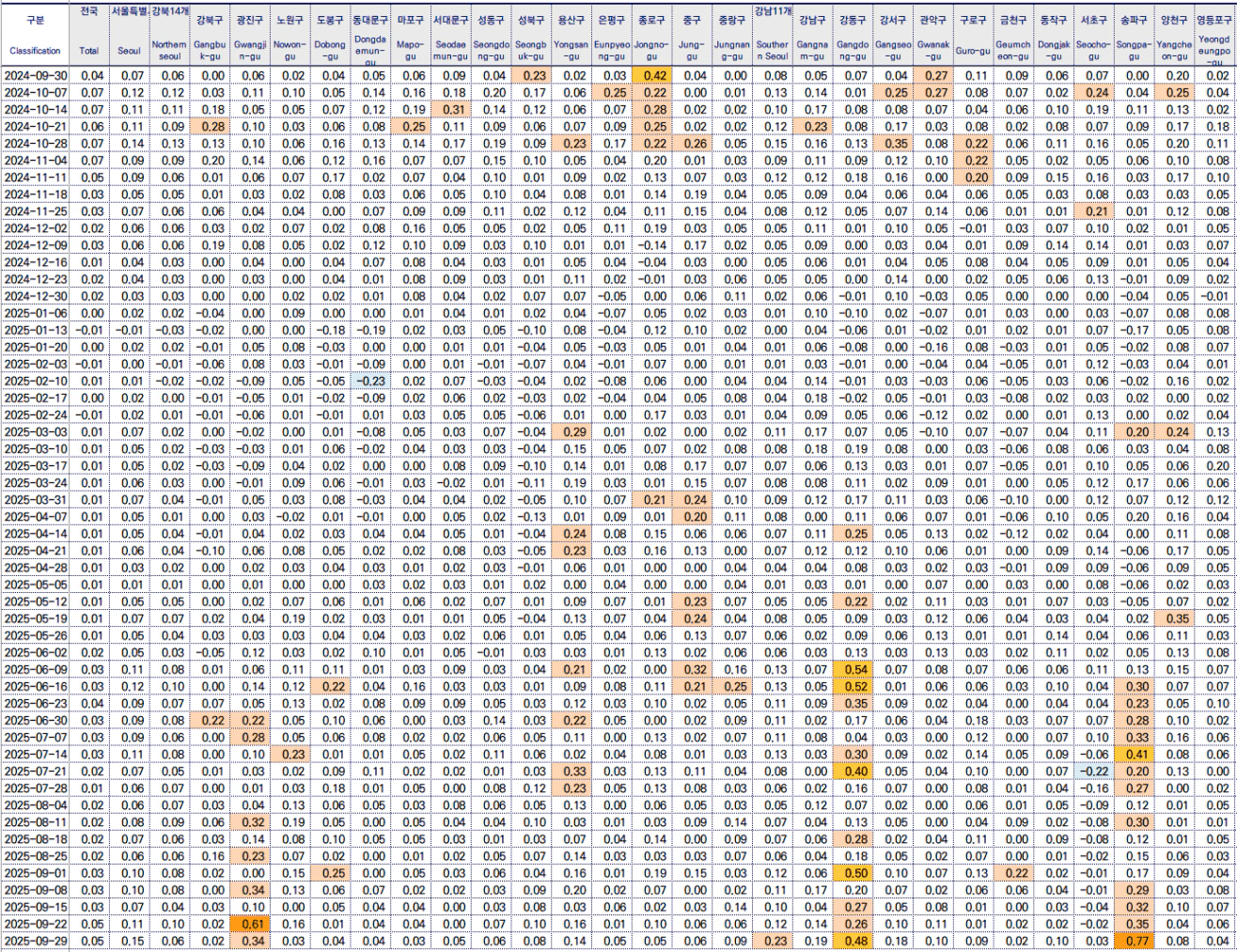Viewport: 1237px width, 952px height.
Task: Click 0.25 under Mapo-gu for 2024-10-21
Action: coord(411,127)
